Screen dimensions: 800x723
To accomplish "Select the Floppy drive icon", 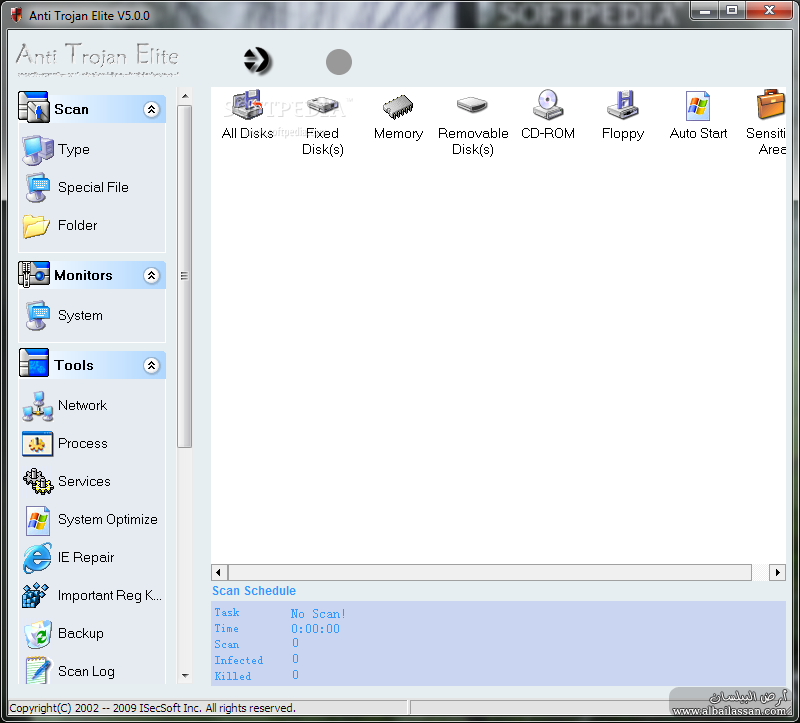I will click(x=623, y=105).
